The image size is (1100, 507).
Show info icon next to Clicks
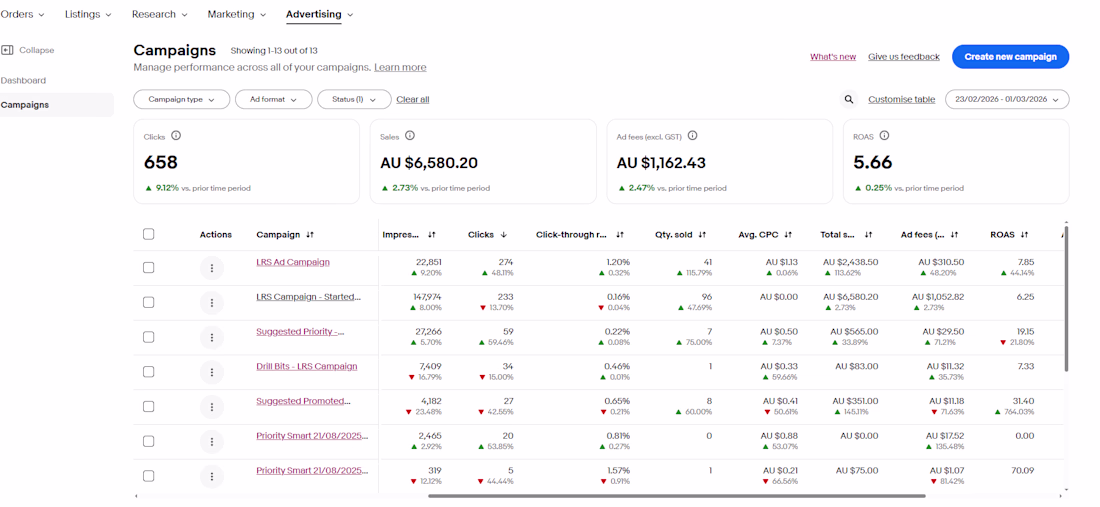[x=176, y=136]
